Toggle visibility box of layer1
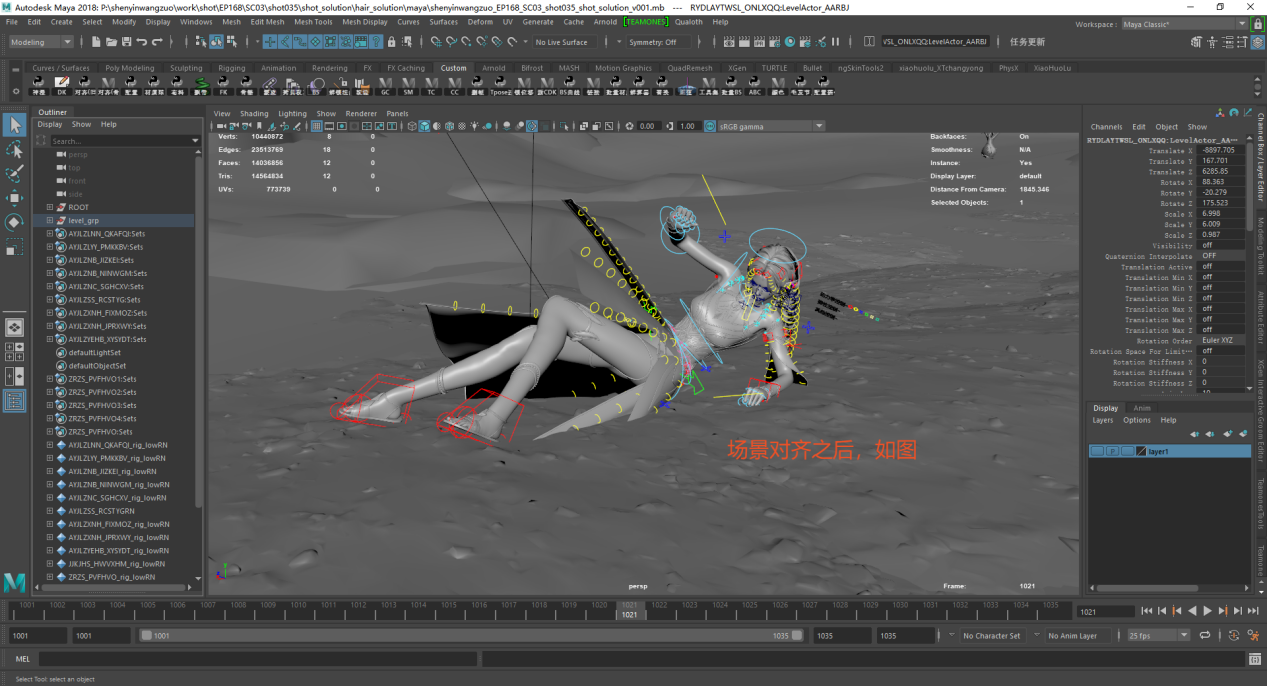Image resolution: width=1267 pixels, height=686 pixels. coord(1097,452)
